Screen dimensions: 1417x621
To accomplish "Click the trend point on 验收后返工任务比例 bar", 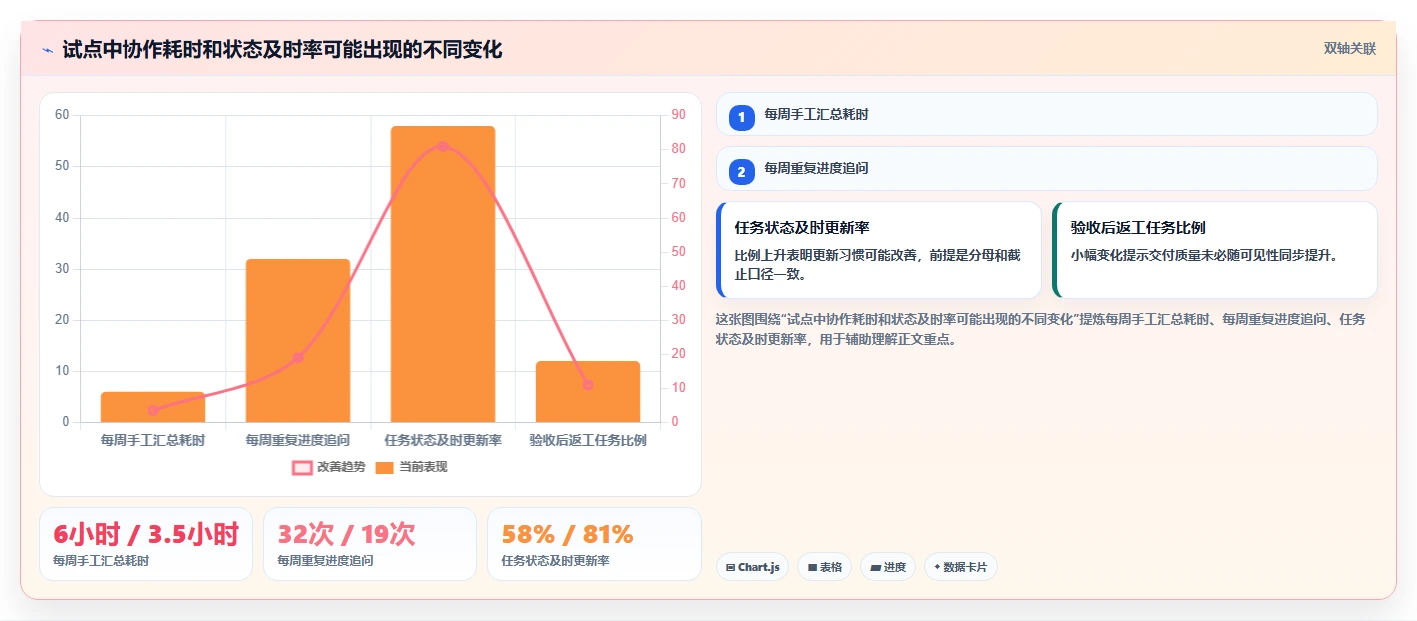I will (588, 384).
